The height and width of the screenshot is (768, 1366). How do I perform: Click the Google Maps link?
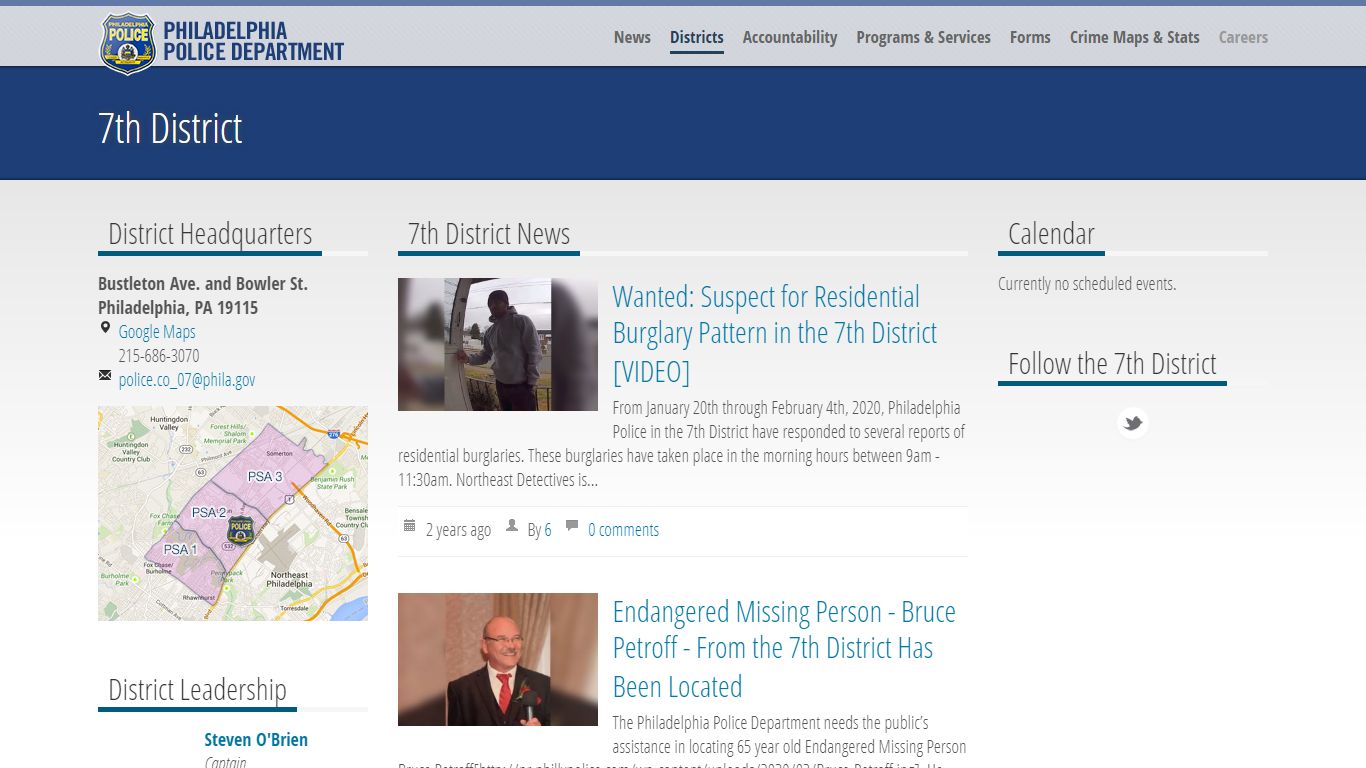point(157,332)
